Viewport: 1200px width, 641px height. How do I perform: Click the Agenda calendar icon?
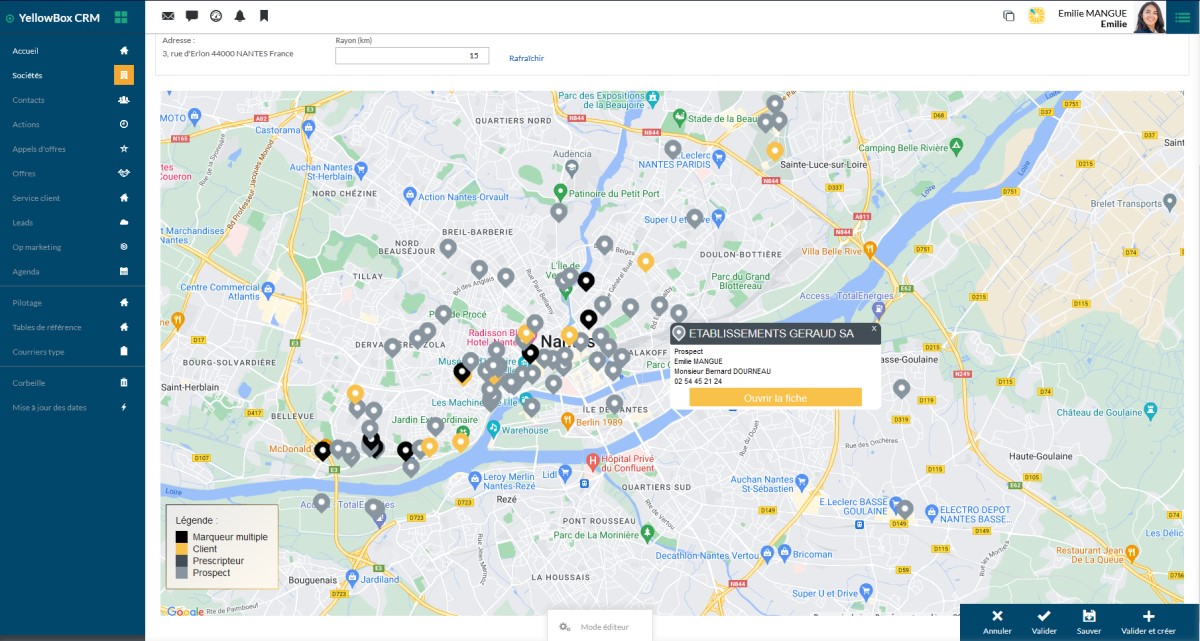[x=124, y=271]
